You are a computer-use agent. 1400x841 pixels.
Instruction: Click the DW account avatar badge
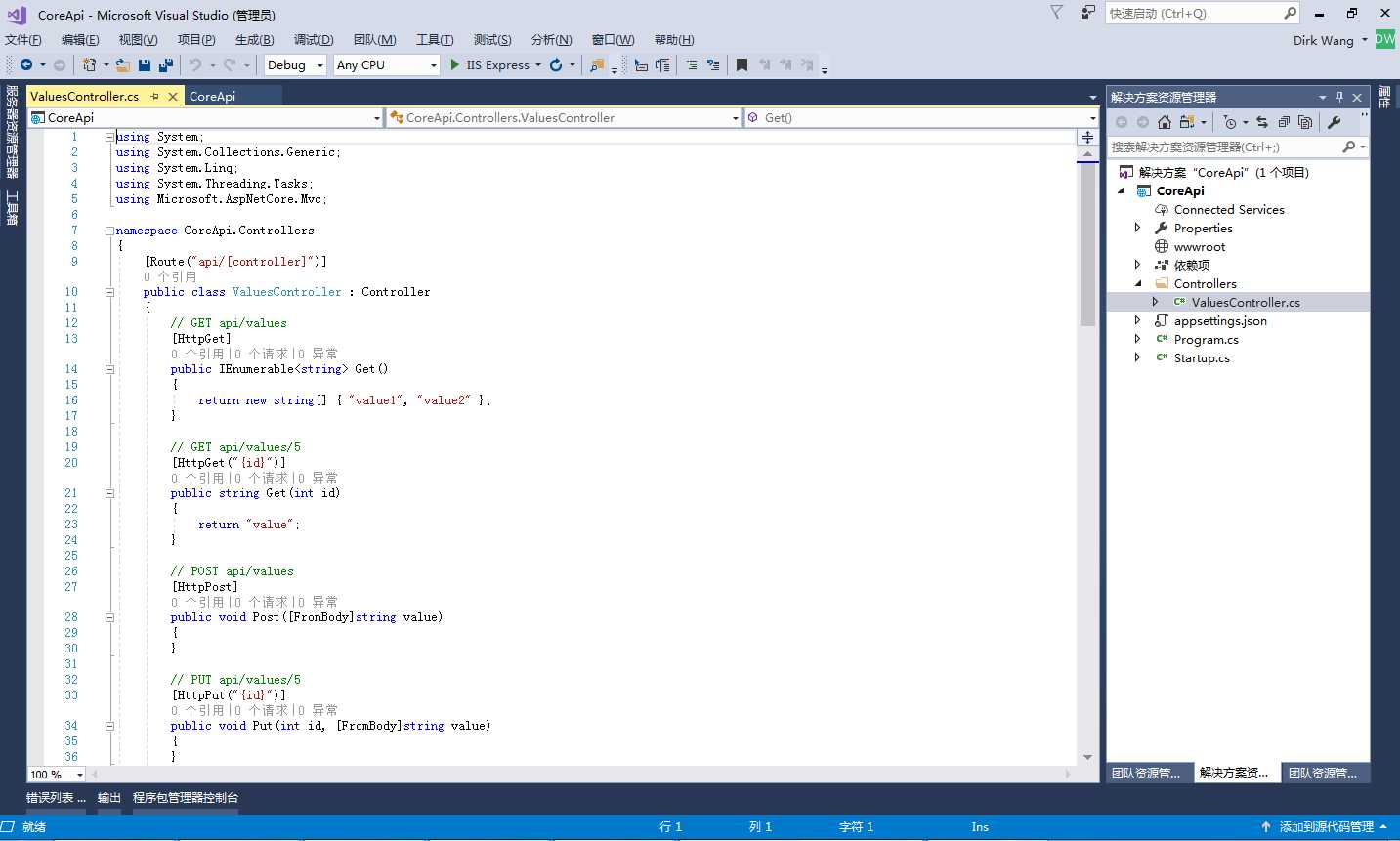[1385, 39]
